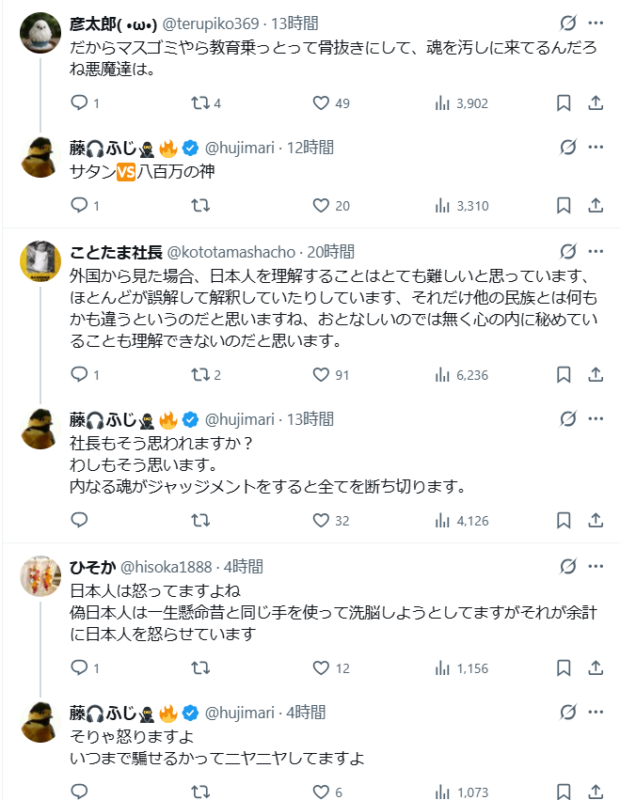The width and height of the screenshot is (620, 800).
Task: Like the tweet with 49 likes
Action: pyautogui.click(x=321, y=103)
